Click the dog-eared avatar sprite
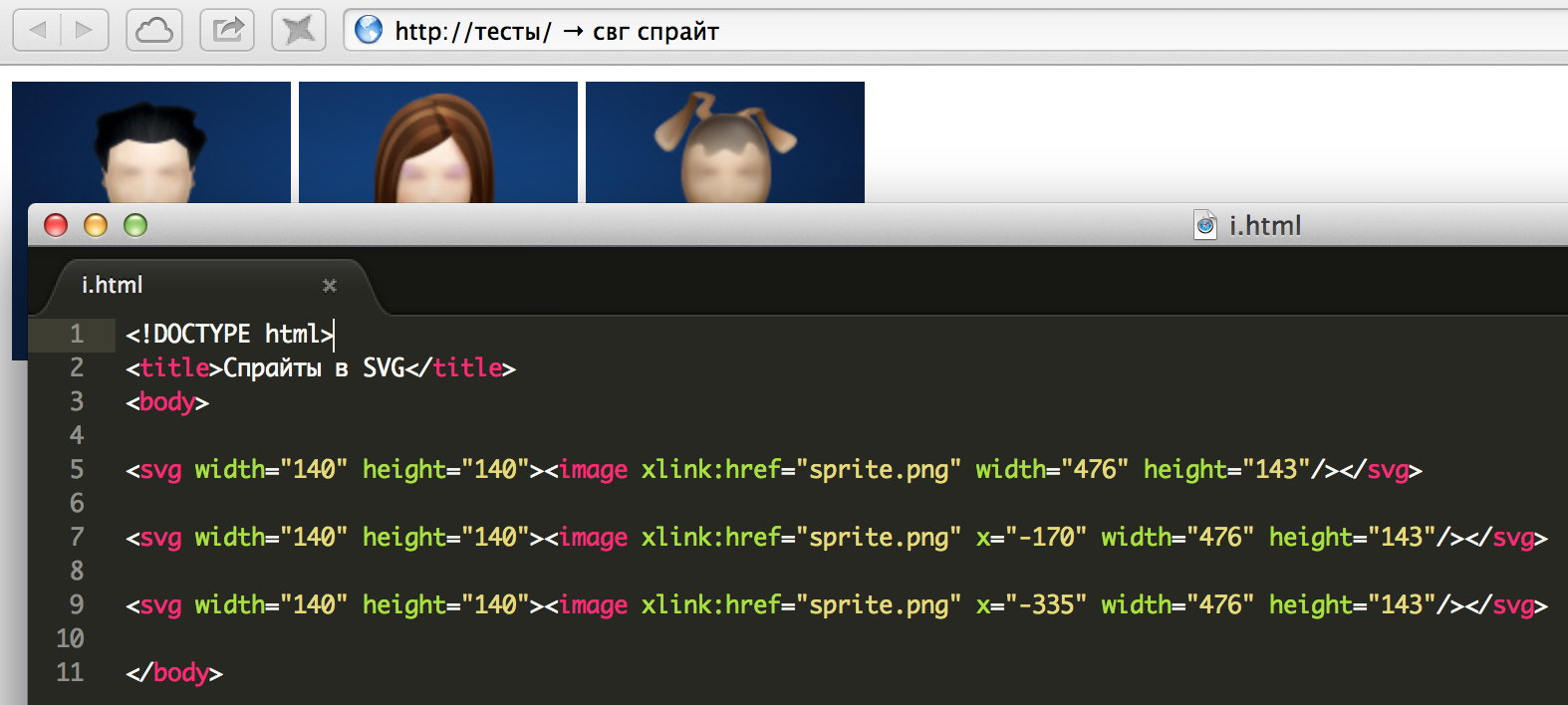 point(725,142)
